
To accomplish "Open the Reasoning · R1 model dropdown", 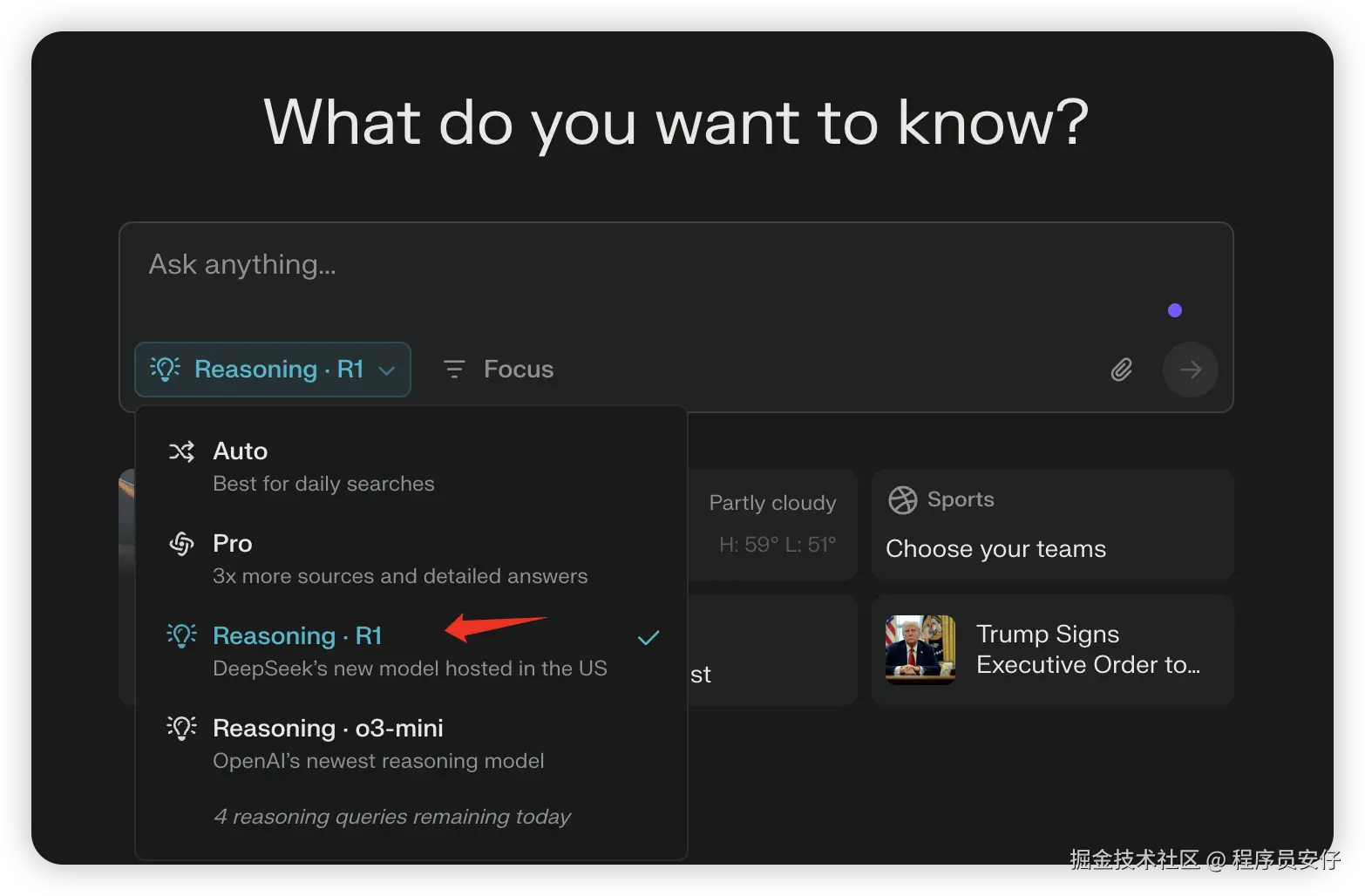I will [x=272, y=370].
